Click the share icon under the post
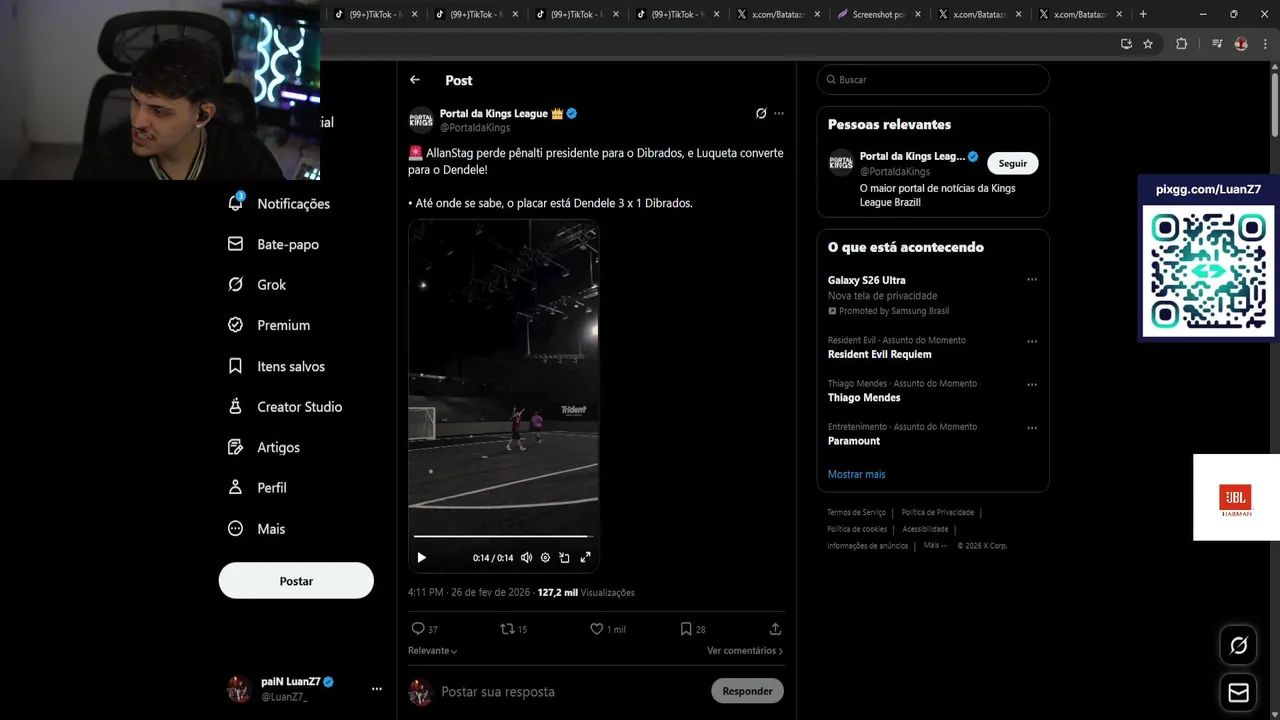The height and width of the screenshot is (720, 1280). [775, 629]
